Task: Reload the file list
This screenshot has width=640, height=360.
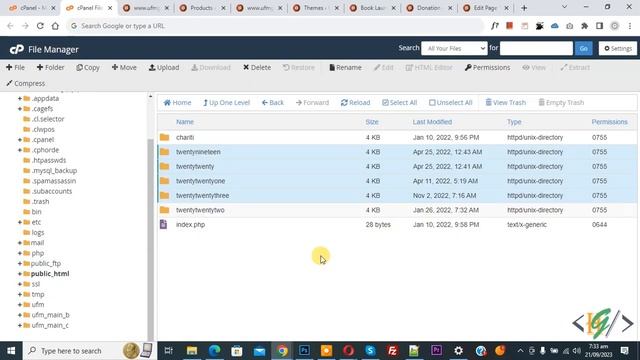Action: pos(356,102)
